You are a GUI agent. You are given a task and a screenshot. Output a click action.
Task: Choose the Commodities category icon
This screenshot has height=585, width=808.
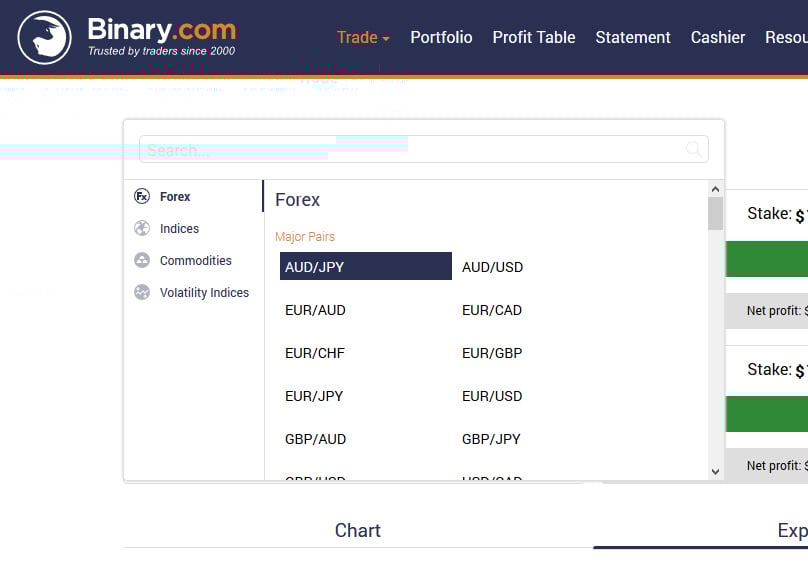[142, 261]
